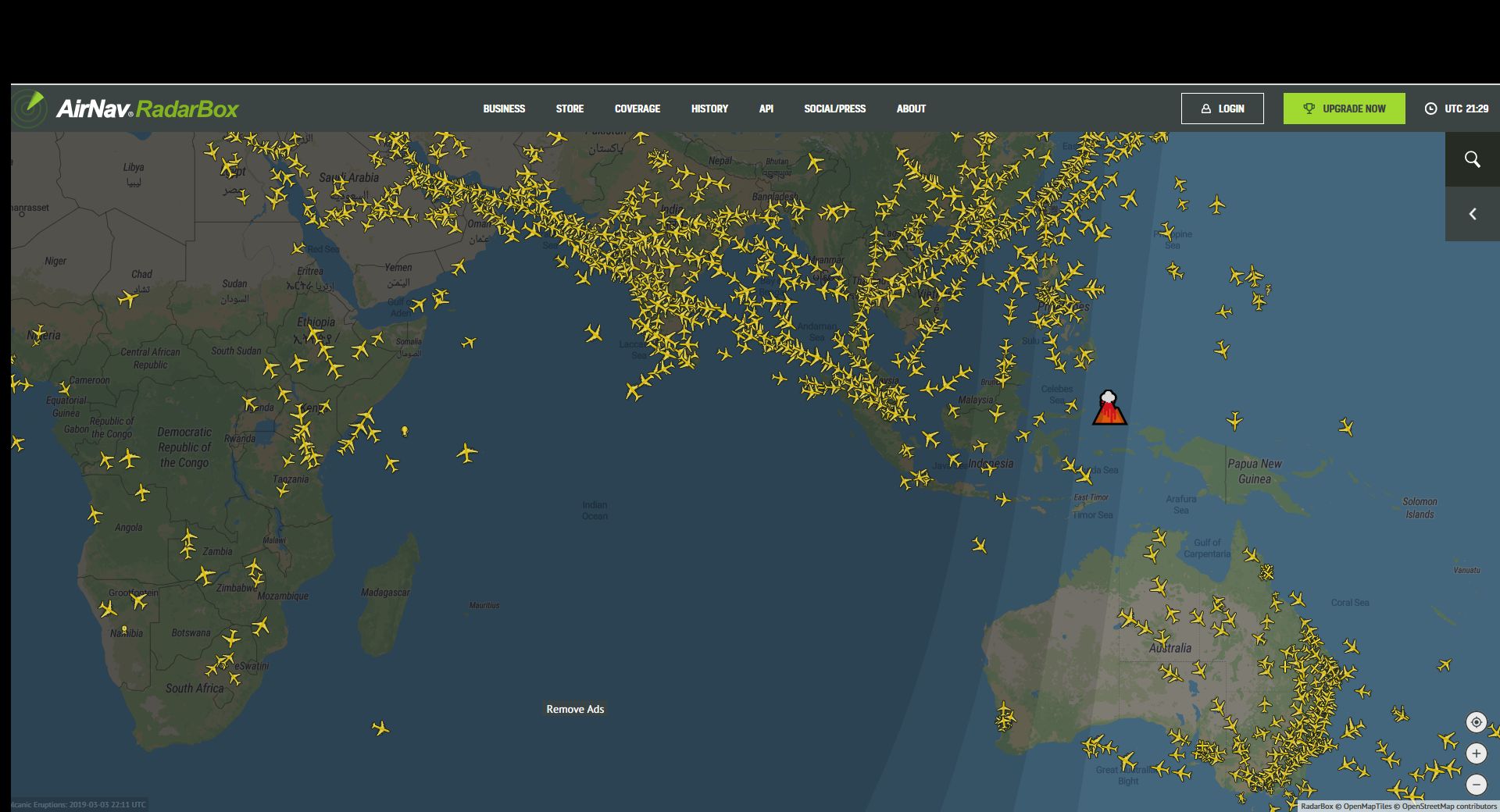Center map on my location
The width and height of the screenshot is (1500, 812).
(1476, 722)
